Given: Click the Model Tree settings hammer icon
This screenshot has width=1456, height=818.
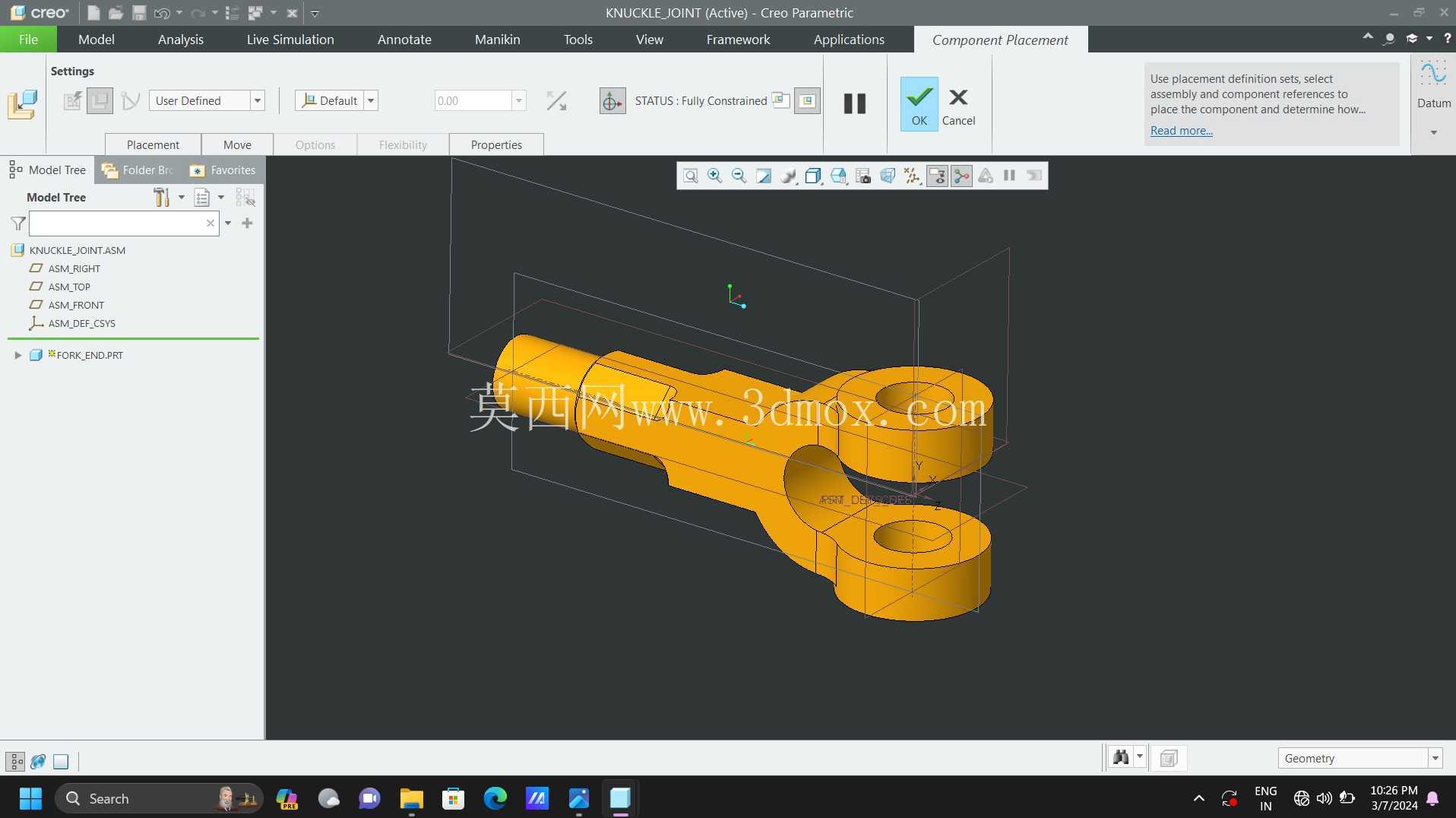Looking at the screenshot, I should [x=161, y=198].
